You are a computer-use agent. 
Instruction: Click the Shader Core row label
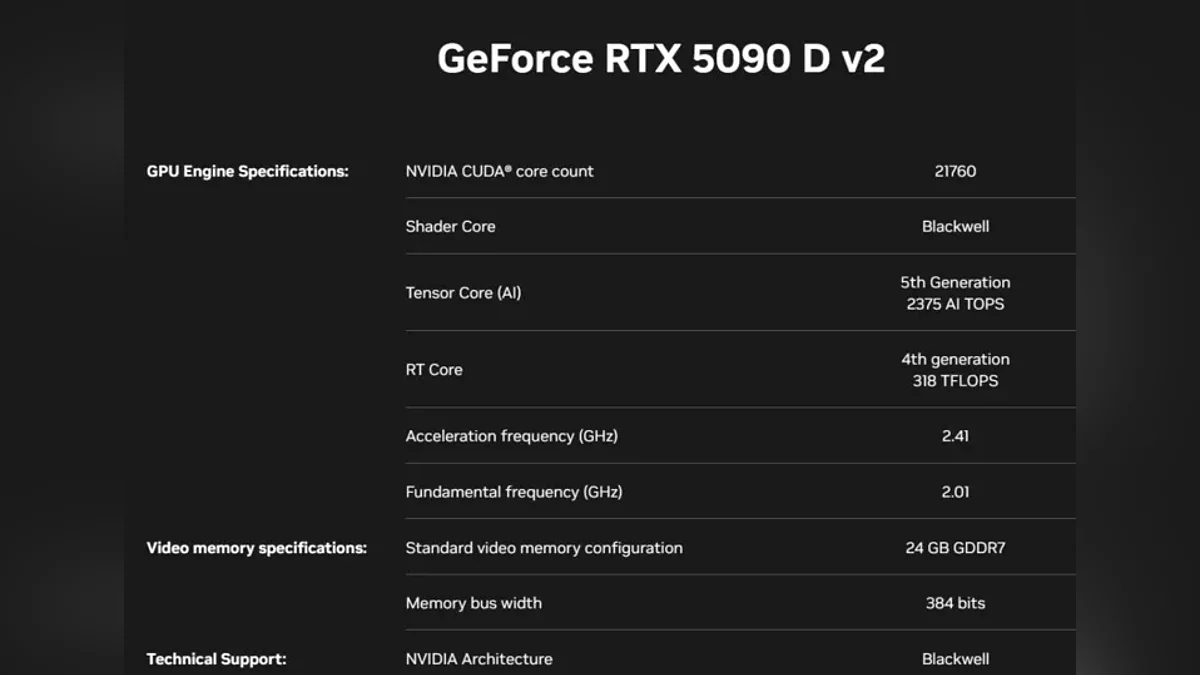450,226
